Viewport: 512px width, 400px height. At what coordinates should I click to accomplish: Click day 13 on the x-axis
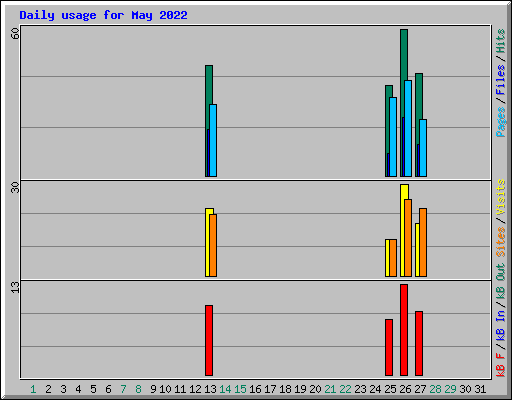click(x=210, y=389)
